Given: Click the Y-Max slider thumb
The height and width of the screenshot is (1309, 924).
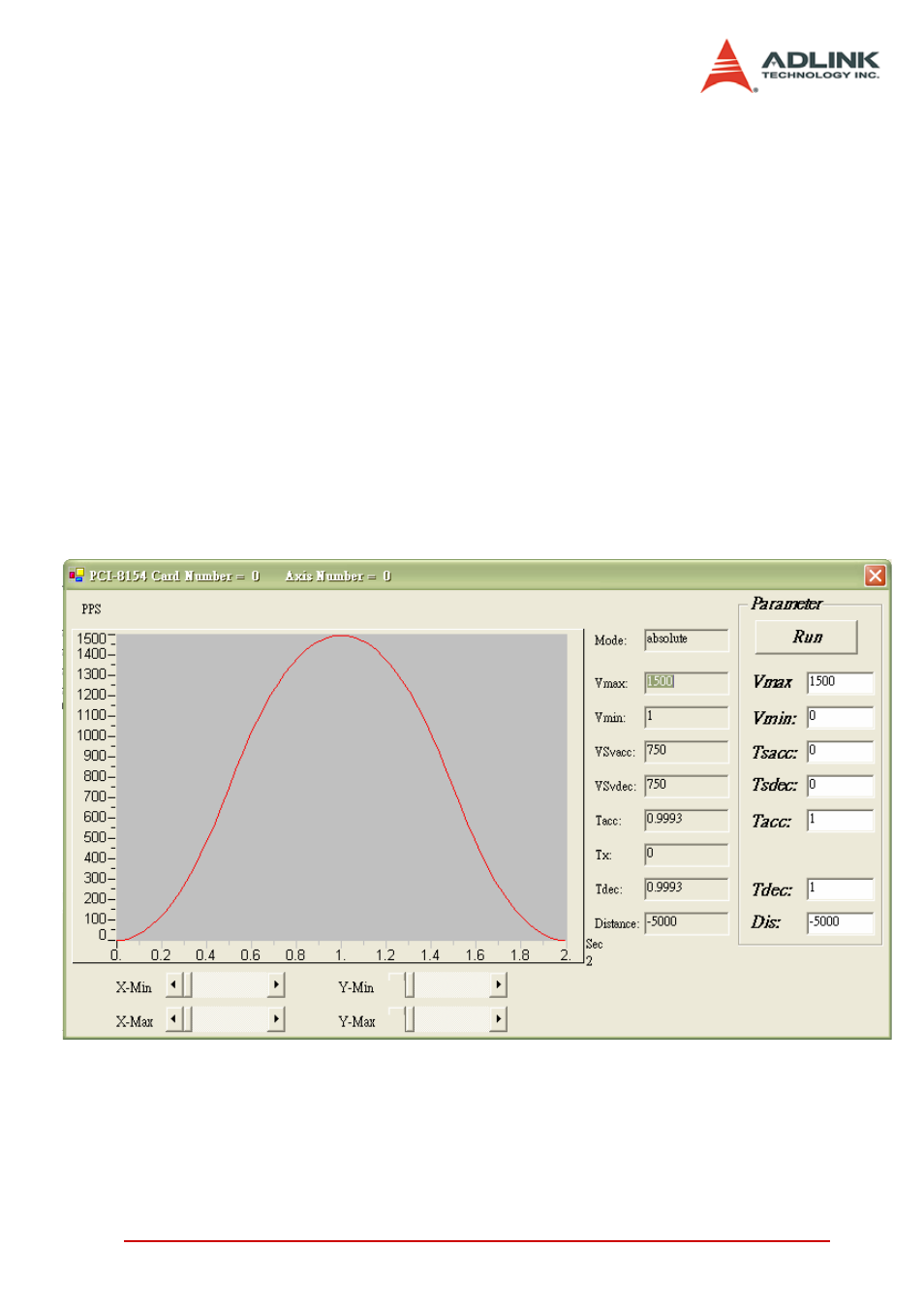Looking at the screenshot, I should pyautogui.click(x=409, y=1019).
